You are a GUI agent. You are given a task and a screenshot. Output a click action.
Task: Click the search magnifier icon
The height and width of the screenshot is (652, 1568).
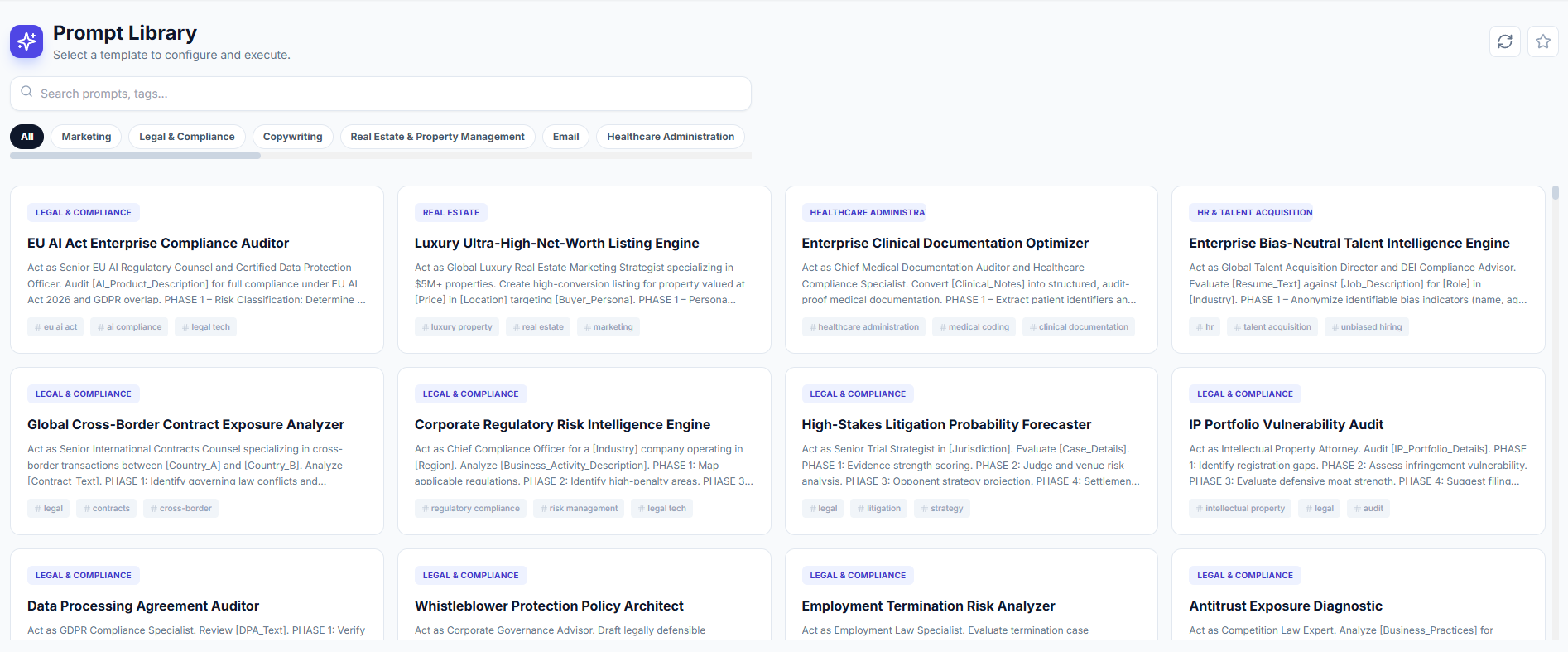pos(26,92)
